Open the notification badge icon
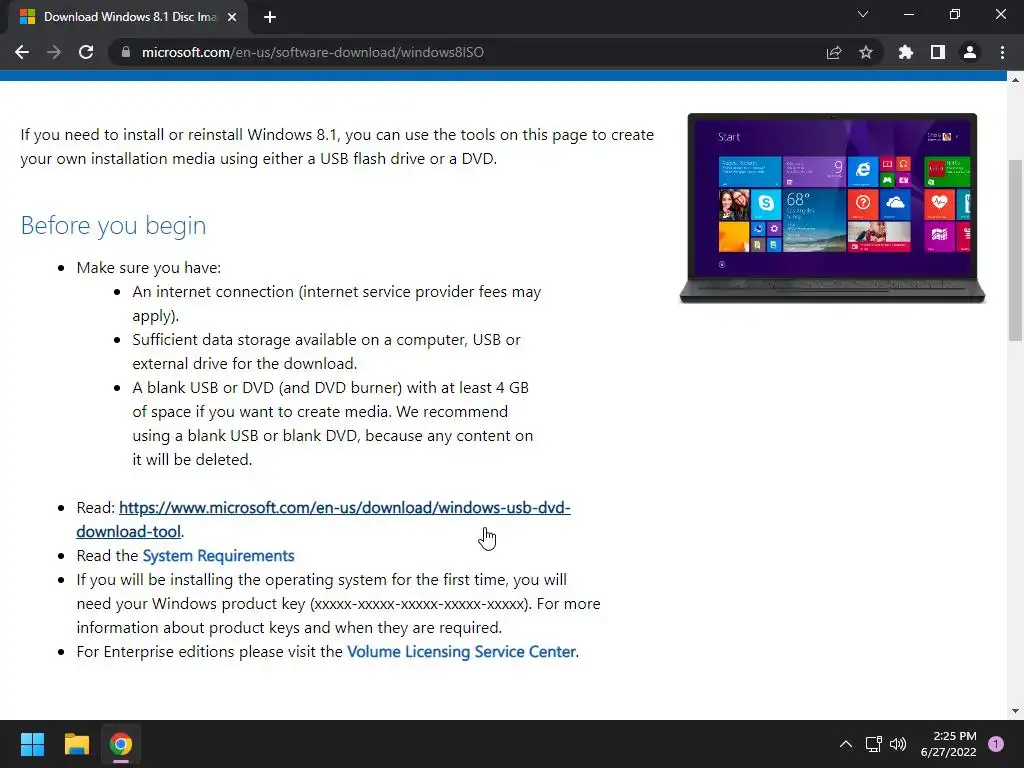 tap(996, 744)
